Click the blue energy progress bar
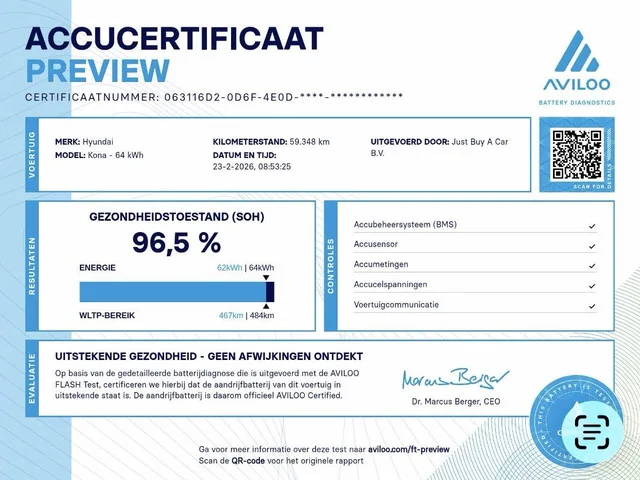Viewport: 640px width, 480px height. tap(172, 291)
